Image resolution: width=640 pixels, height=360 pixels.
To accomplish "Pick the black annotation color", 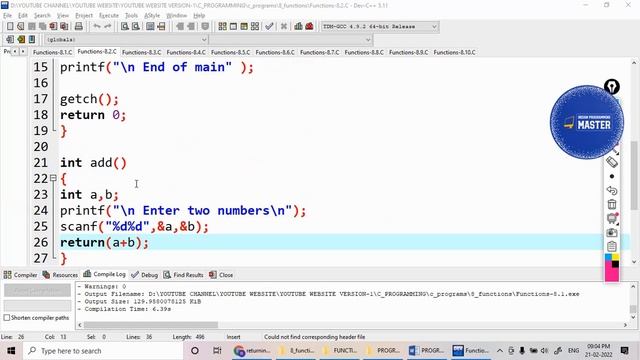I will click(615, 264).
